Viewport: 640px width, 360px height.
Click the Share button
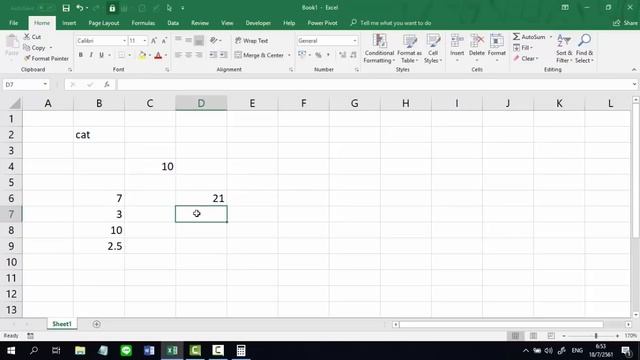625,23
